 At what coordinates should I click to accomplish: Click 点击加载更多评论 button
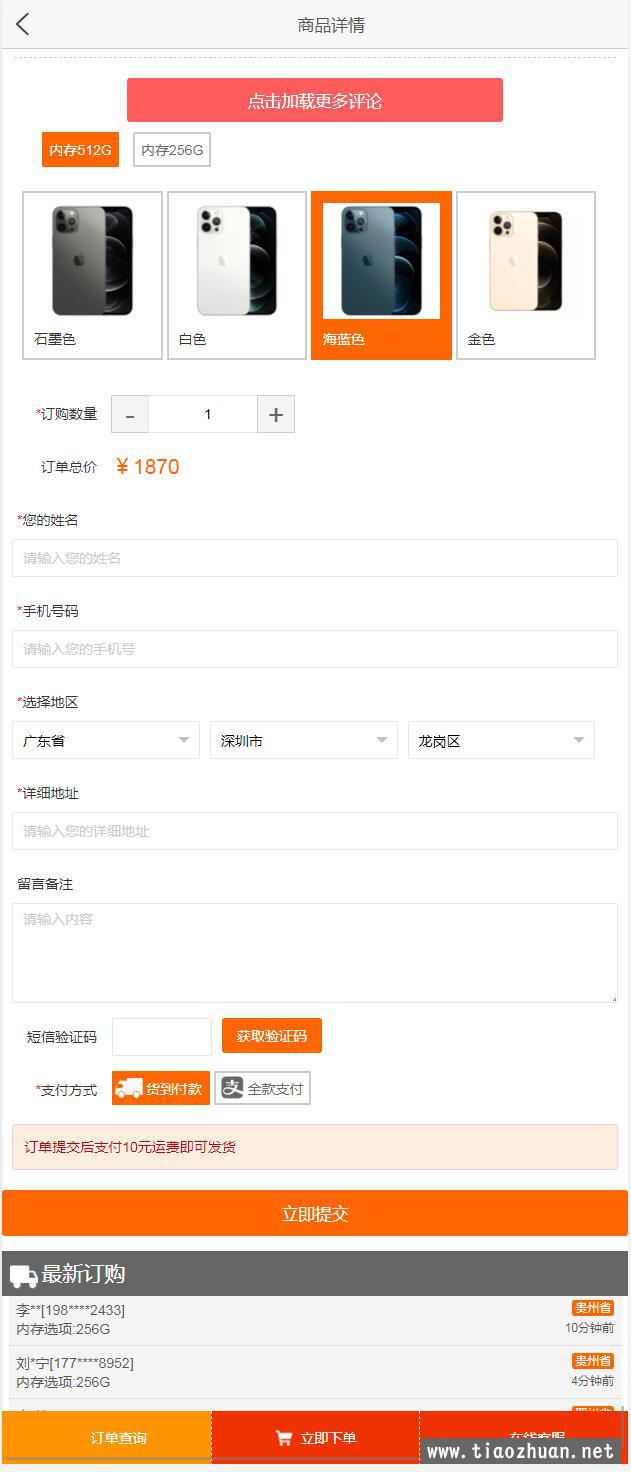pos(315,100)
